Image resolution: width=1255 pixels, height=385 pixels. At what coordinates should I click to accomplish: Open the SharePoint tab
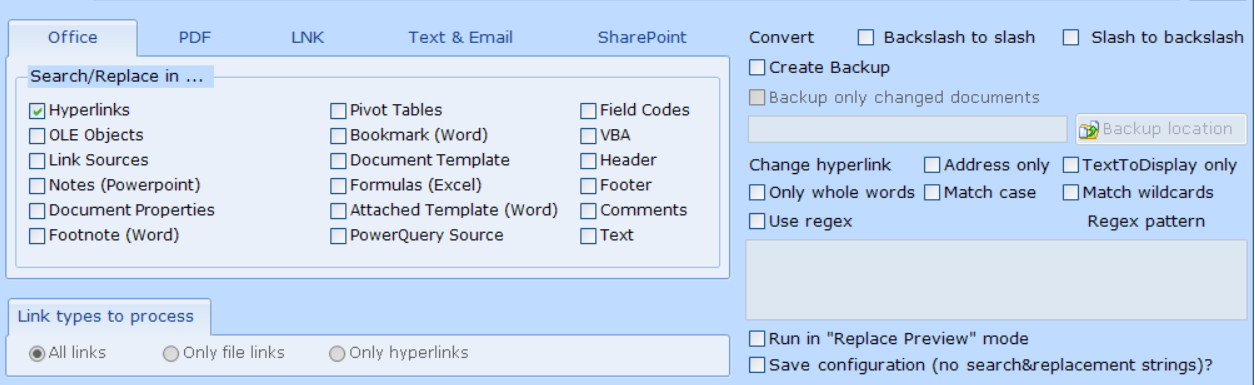tap(642, 38)
